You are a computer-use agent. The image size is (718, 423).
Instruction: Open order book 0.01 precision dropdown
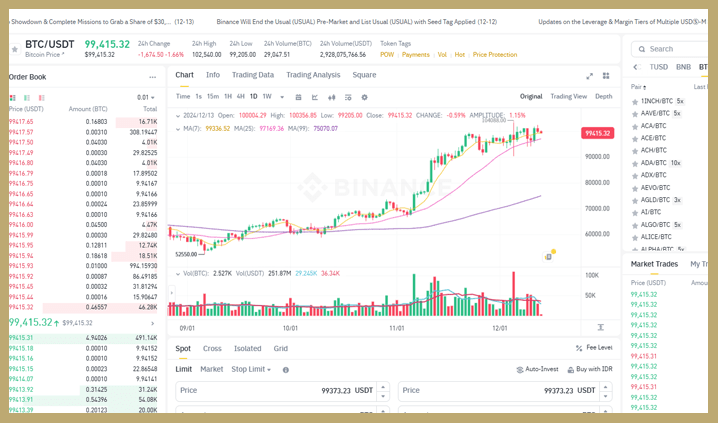(x=146, y=98)
